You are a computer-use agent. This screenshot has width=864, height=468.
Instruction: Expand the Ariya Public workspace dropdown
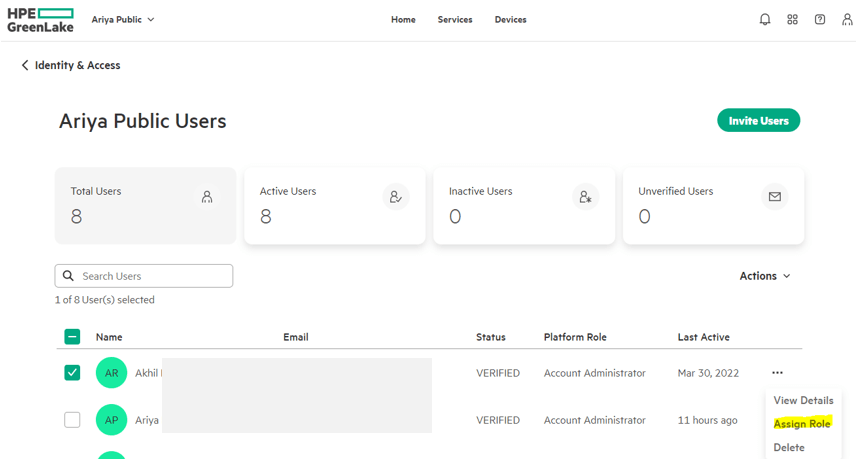tap(123, 19)
